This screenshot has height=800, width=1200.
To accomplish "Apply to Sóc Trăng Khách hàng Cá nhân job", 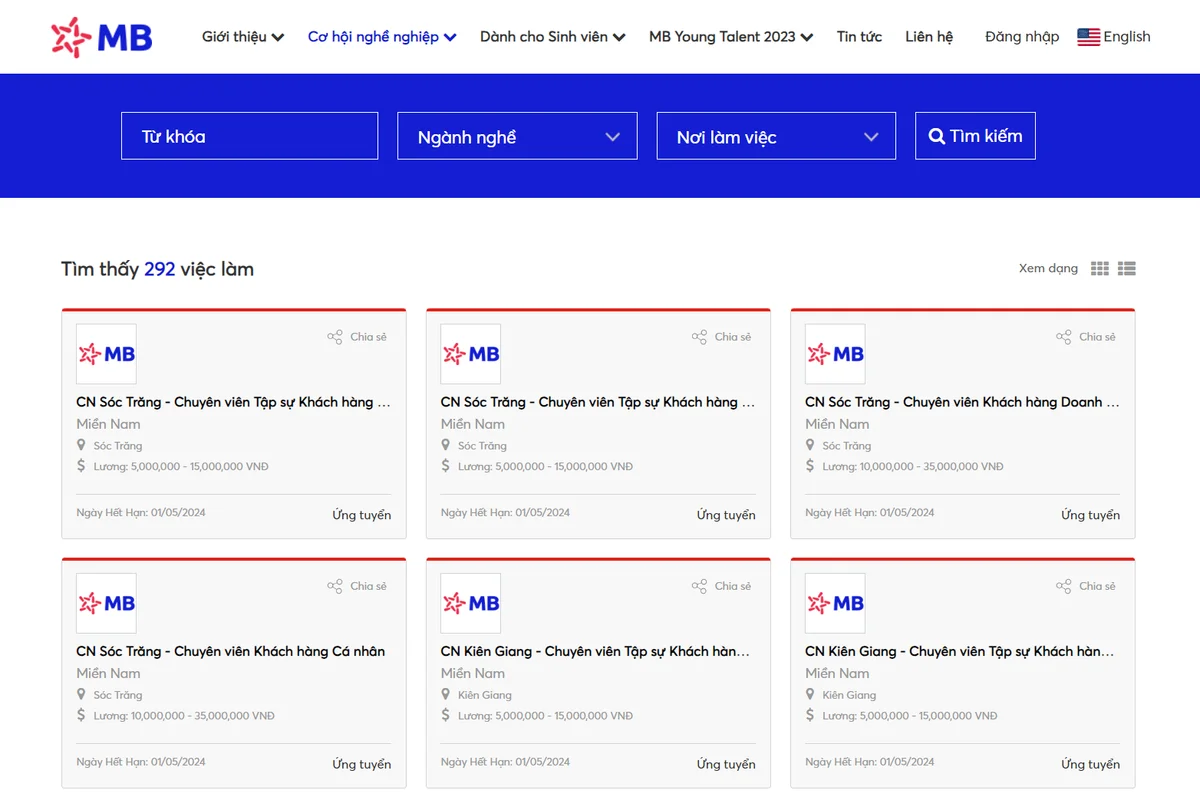I will (x=362, y=764).
